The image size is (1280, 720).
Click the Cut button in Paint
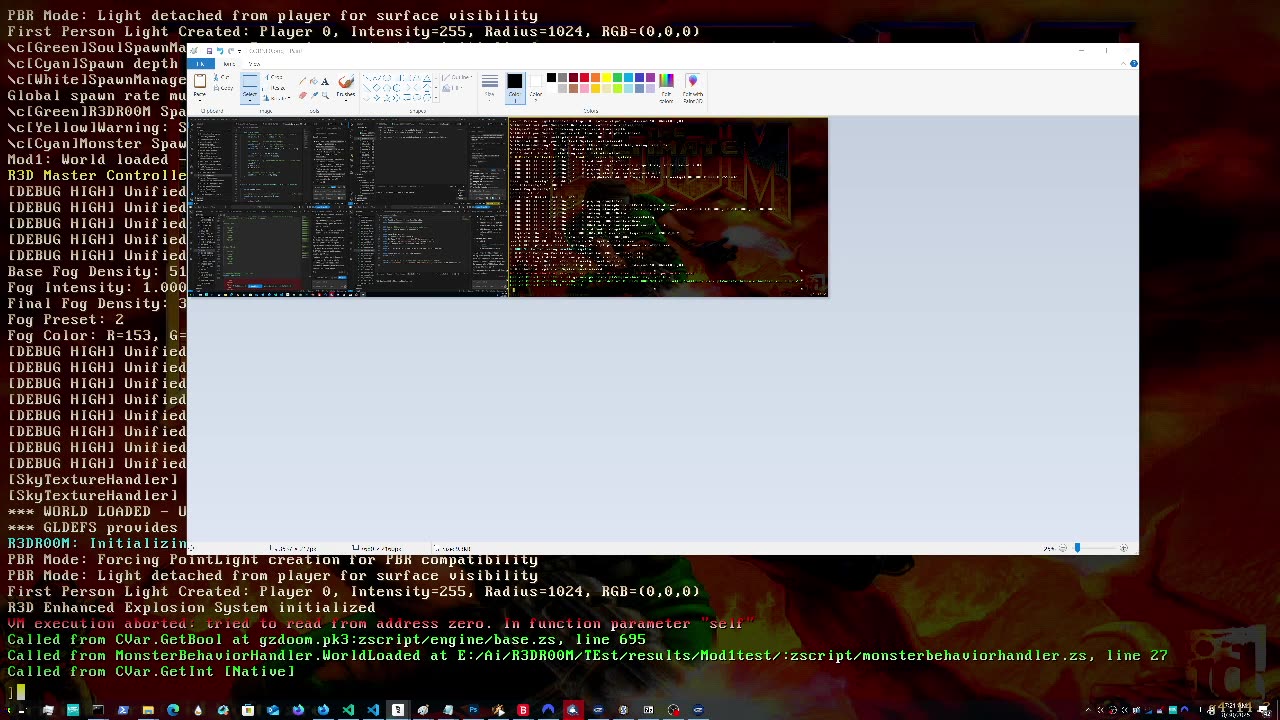[x=222, y=77]
